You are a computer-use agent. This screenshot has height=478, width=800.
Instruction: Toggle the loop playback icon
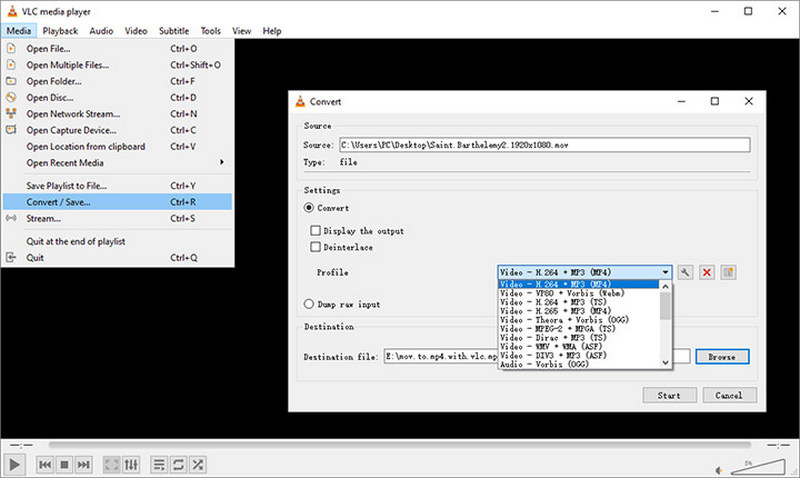pos(178,465)
